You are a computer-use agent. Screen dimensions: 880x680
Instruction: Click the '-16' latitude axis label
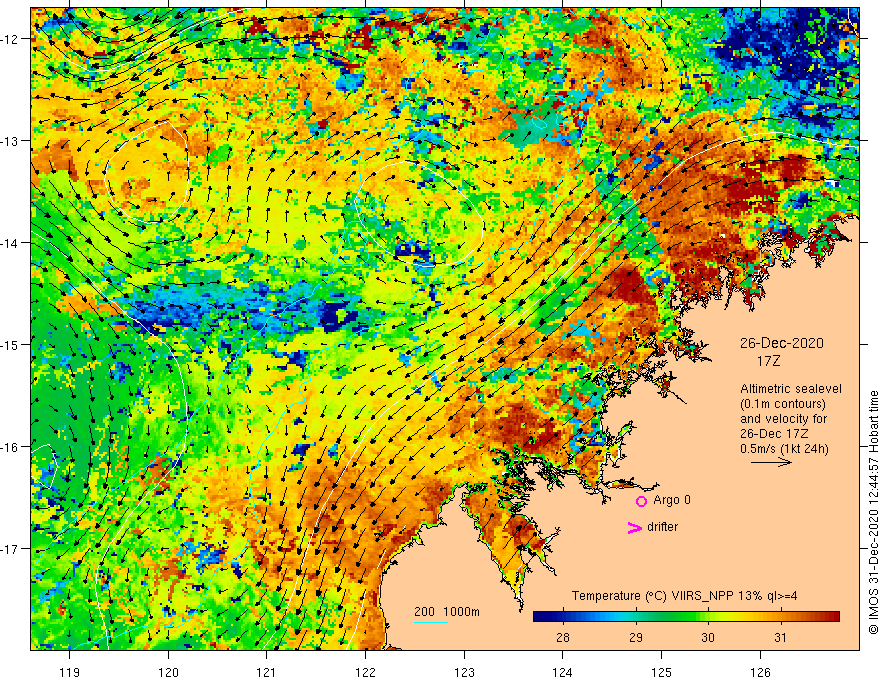coord(11,447)
